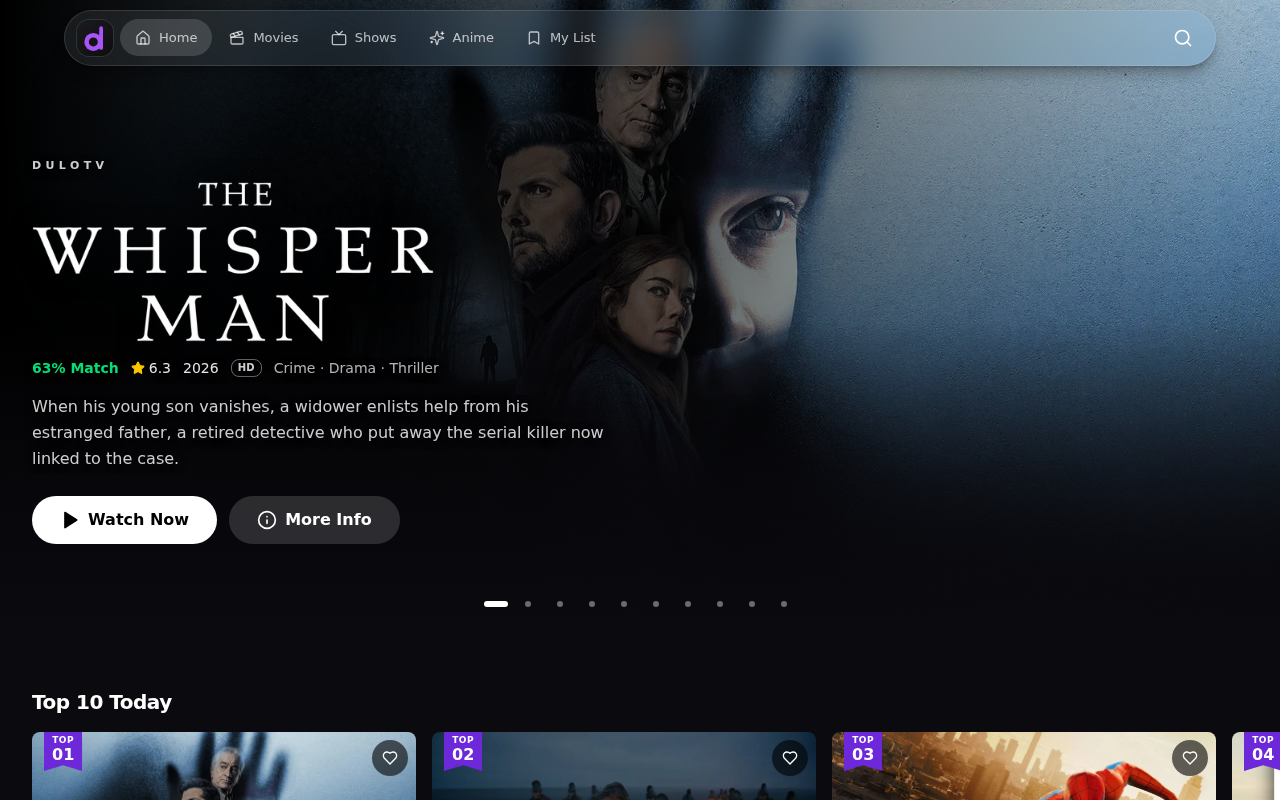Go to the fifth carousel slide dot

[x=624, y=604]
